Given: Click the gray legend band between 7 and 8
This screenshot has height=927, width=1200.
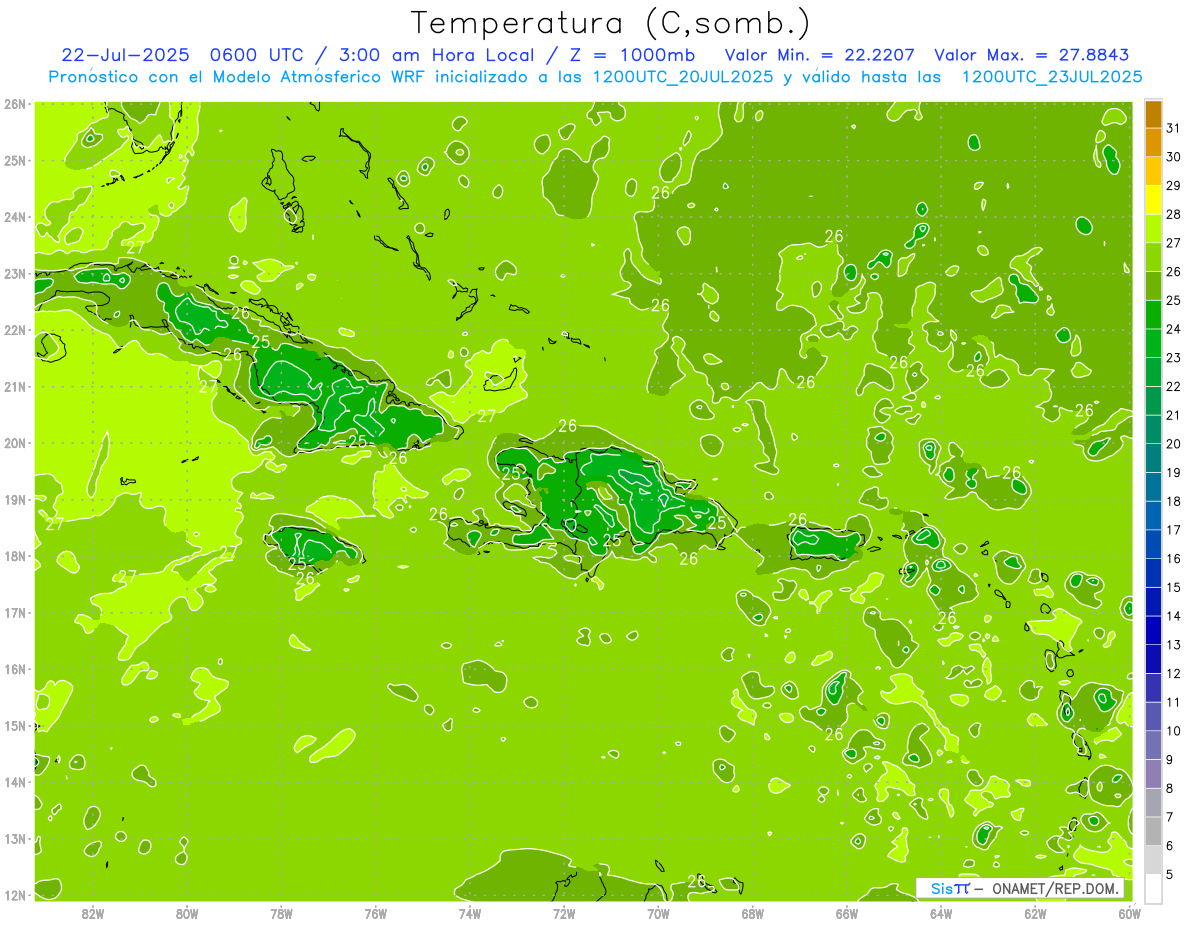Looking at the screenshot, I should (1153, 803).
